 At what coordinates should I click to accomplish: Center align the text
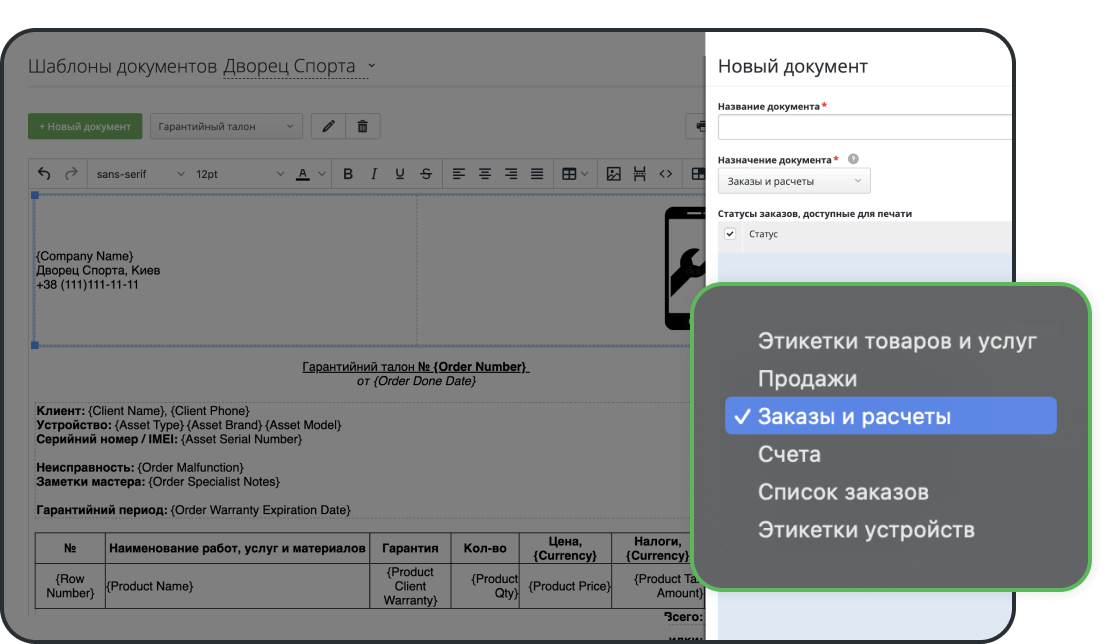coord(485,174)
